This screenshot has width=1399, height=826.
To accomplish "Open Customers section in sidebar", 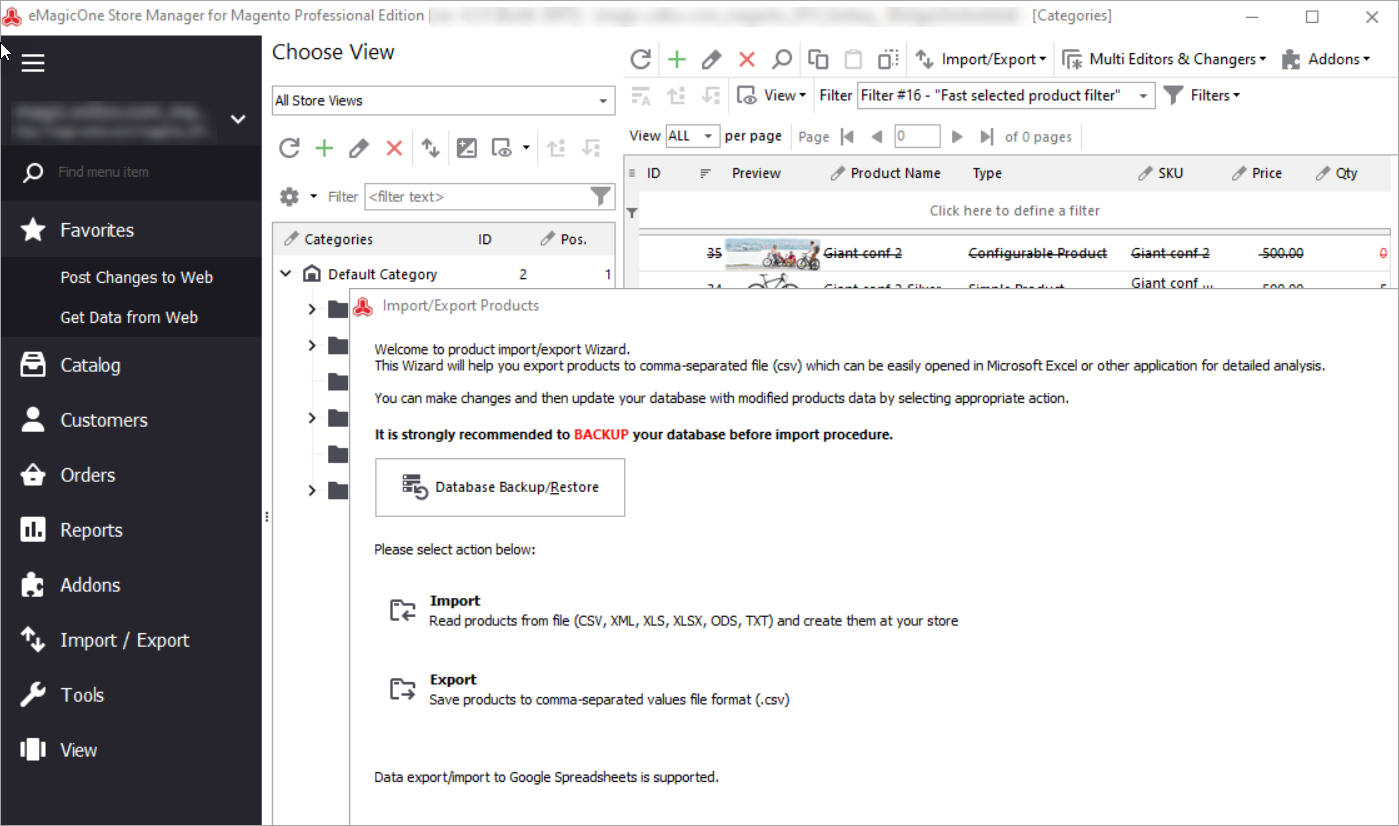I will (x=131, y=420).
